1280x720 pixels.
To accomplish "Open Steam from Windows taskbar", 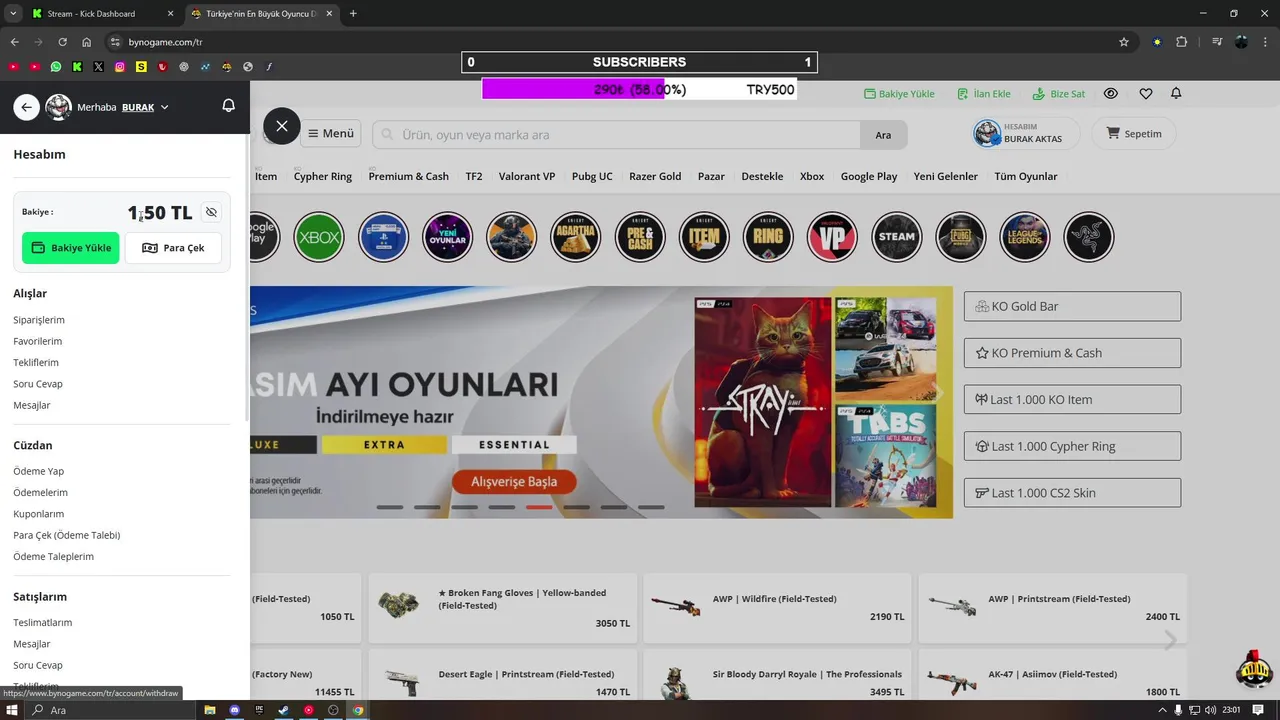I will click(284, 710).
